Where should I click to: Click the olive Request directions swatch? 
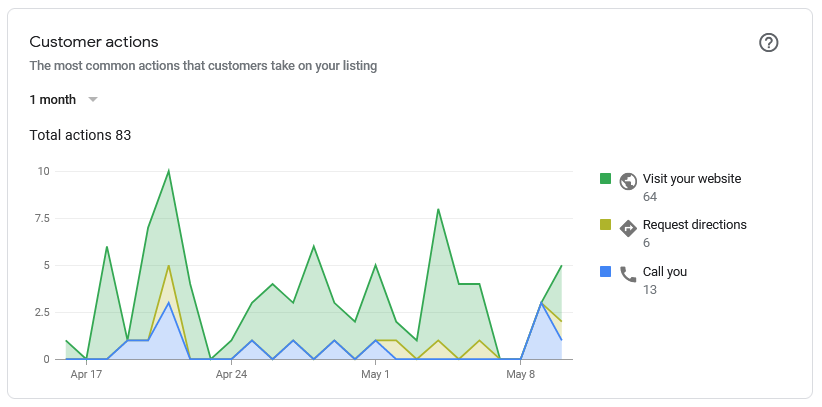tap(605, 224)
